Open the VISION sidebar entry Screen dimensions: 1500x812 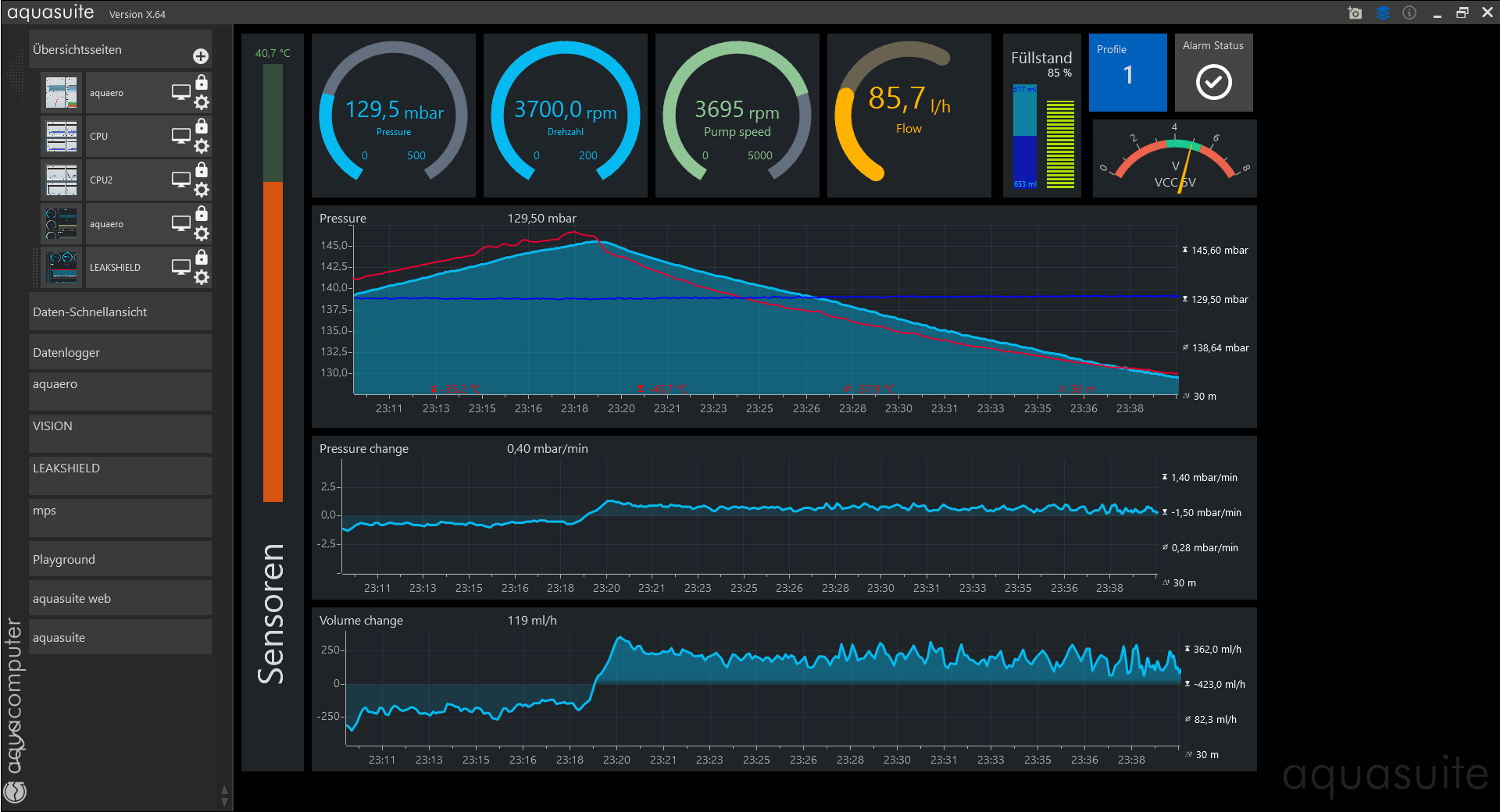[120, 426]
